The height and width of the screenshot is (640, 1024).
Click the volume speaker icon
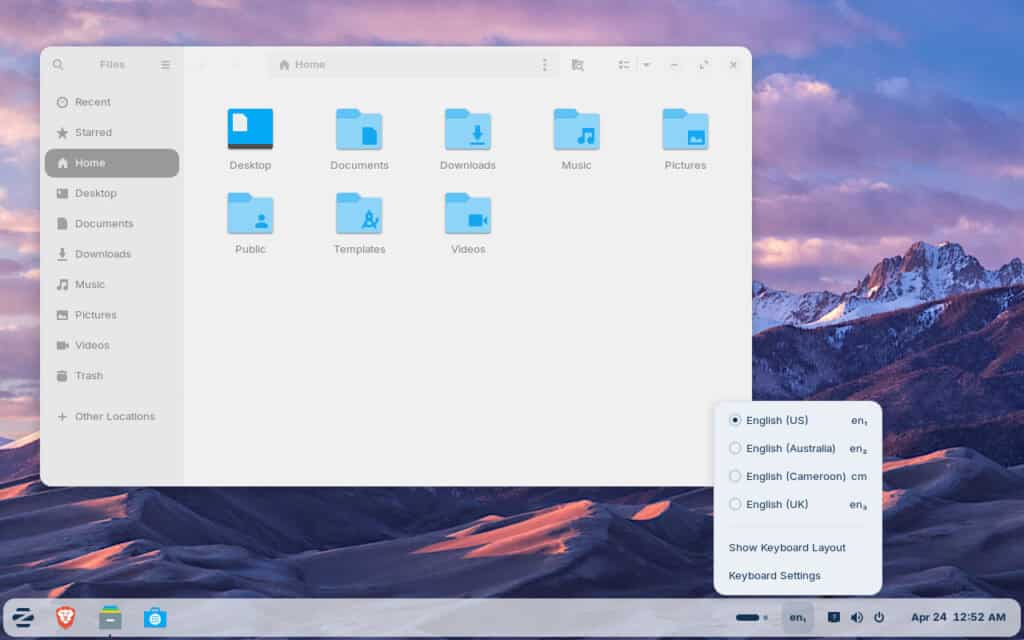point(857,617)
